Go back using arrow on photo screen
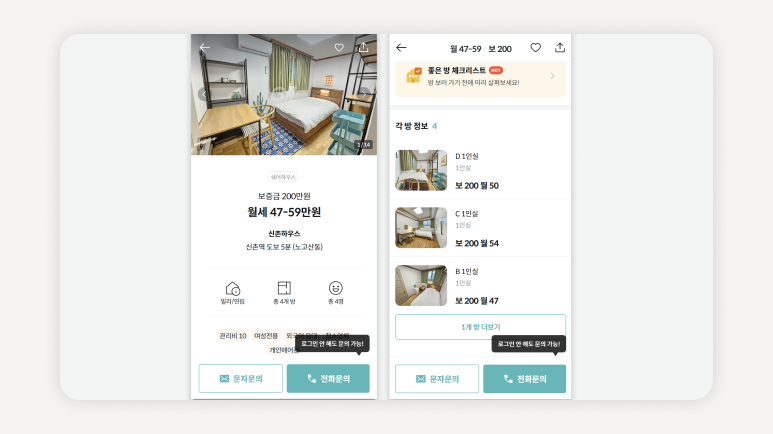The height and width of the screenshot is (434, 773). click(205, 47)
